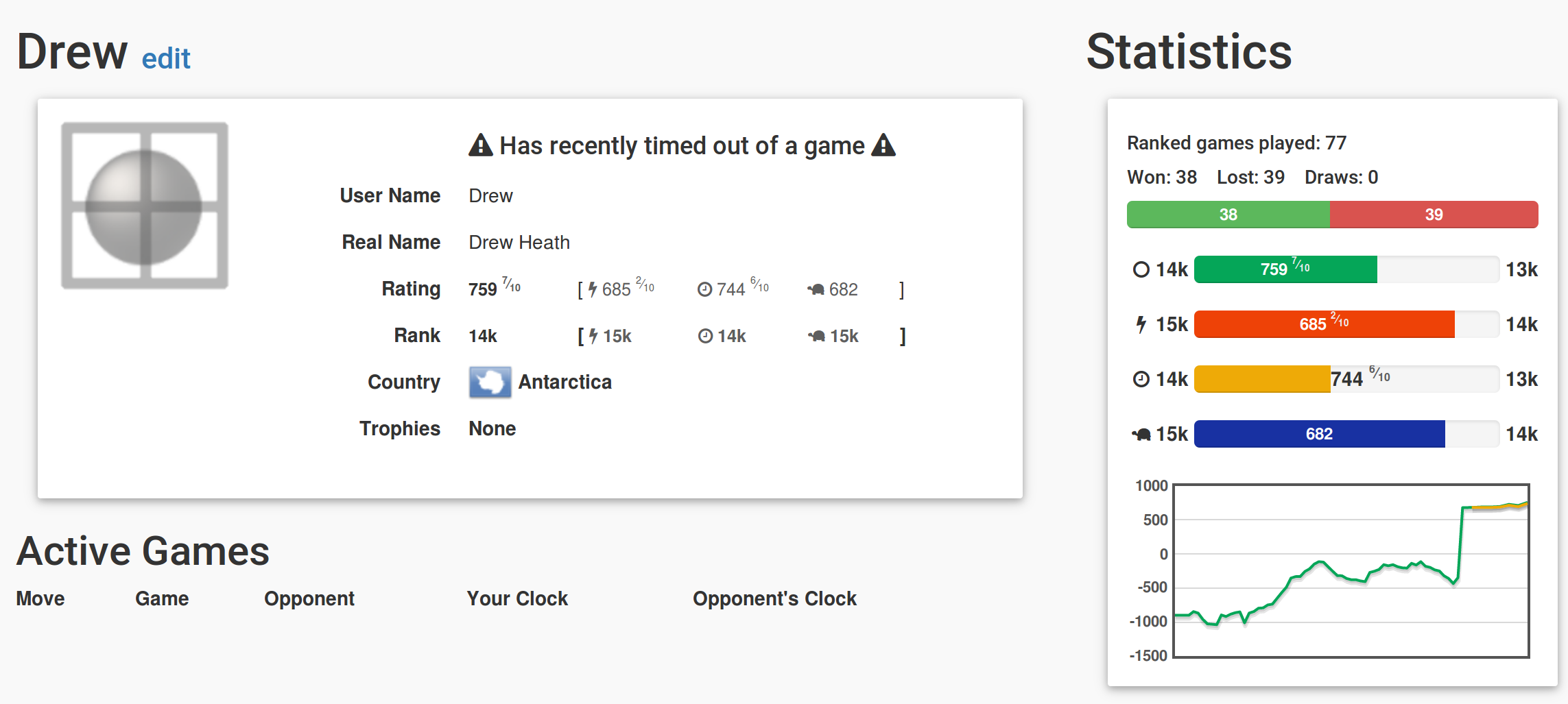Click the blitz lightning icon in Rating row
The width and height of the screenshot is (1568, 704).
tap(593, 290)
